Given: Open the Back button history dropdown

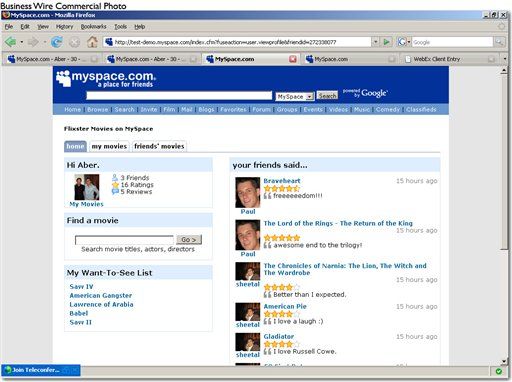Looking at the screenshot, I should coord(22,42).
